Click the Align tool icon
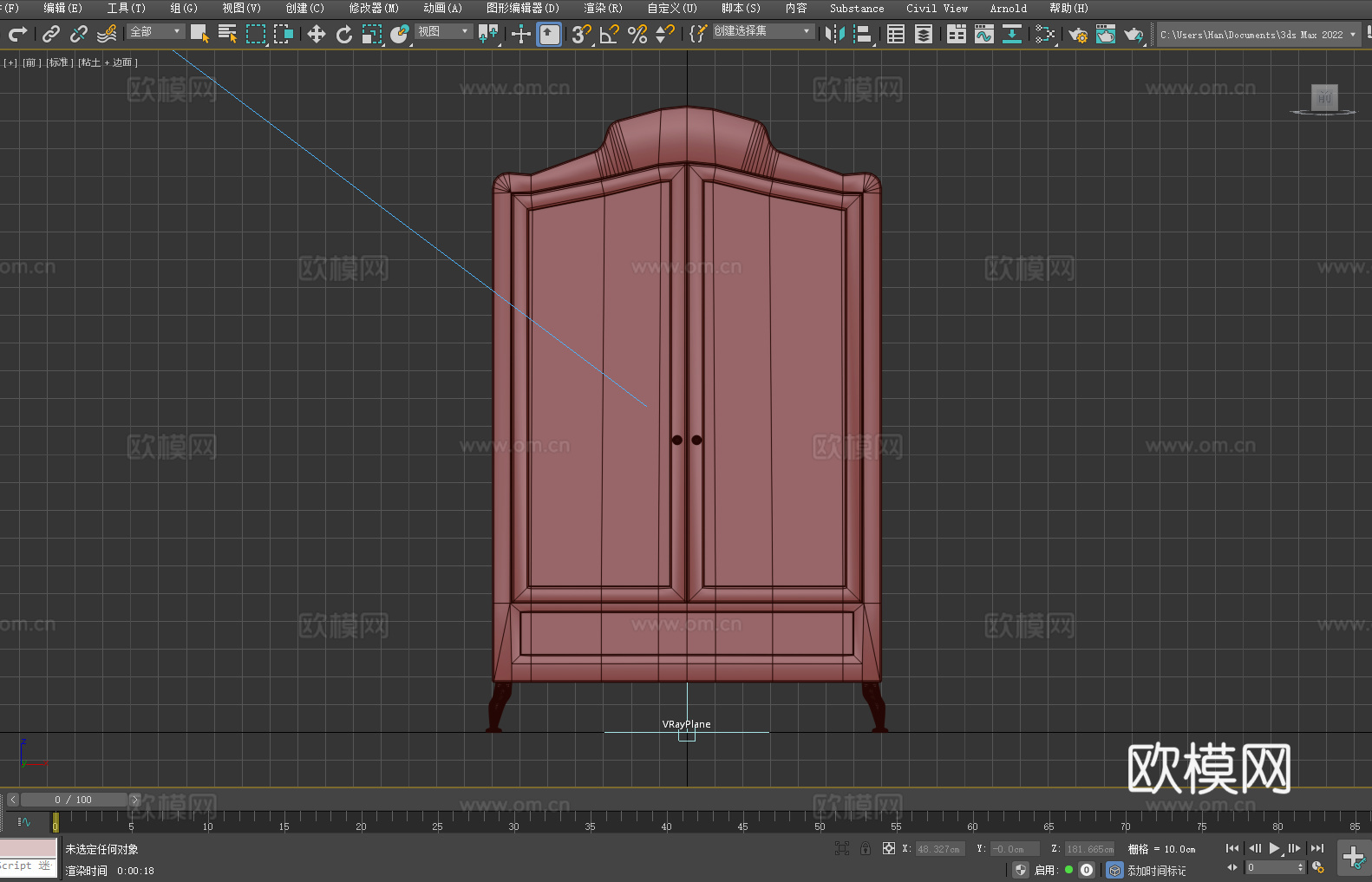The image size is (1372, 882). pos(863,34)
